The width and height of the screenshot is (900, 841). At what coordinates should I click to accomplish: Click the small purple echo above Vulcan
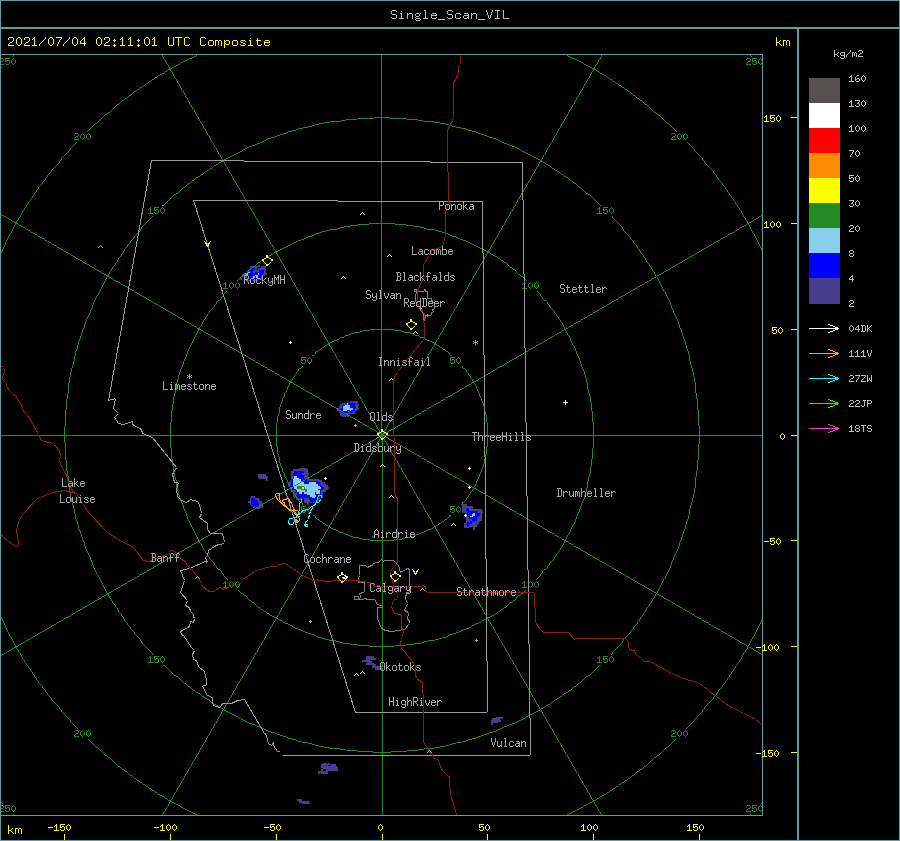(496, 720)
